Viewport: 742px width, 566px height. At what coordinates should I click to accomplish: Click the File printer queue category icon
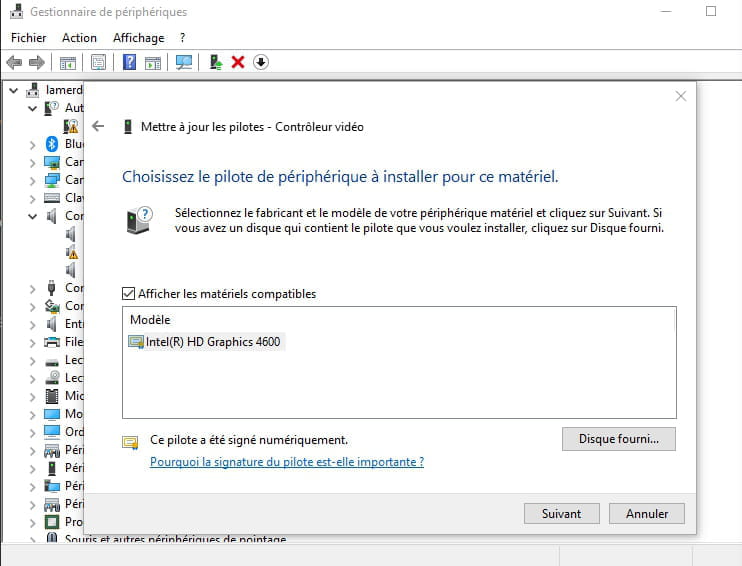[x=52, y=342]
